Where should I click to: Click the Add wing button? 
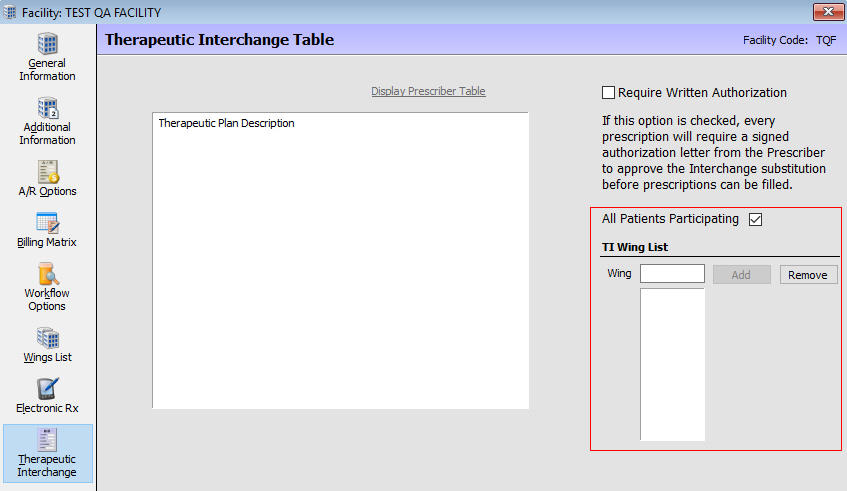(x=741, y=275)
